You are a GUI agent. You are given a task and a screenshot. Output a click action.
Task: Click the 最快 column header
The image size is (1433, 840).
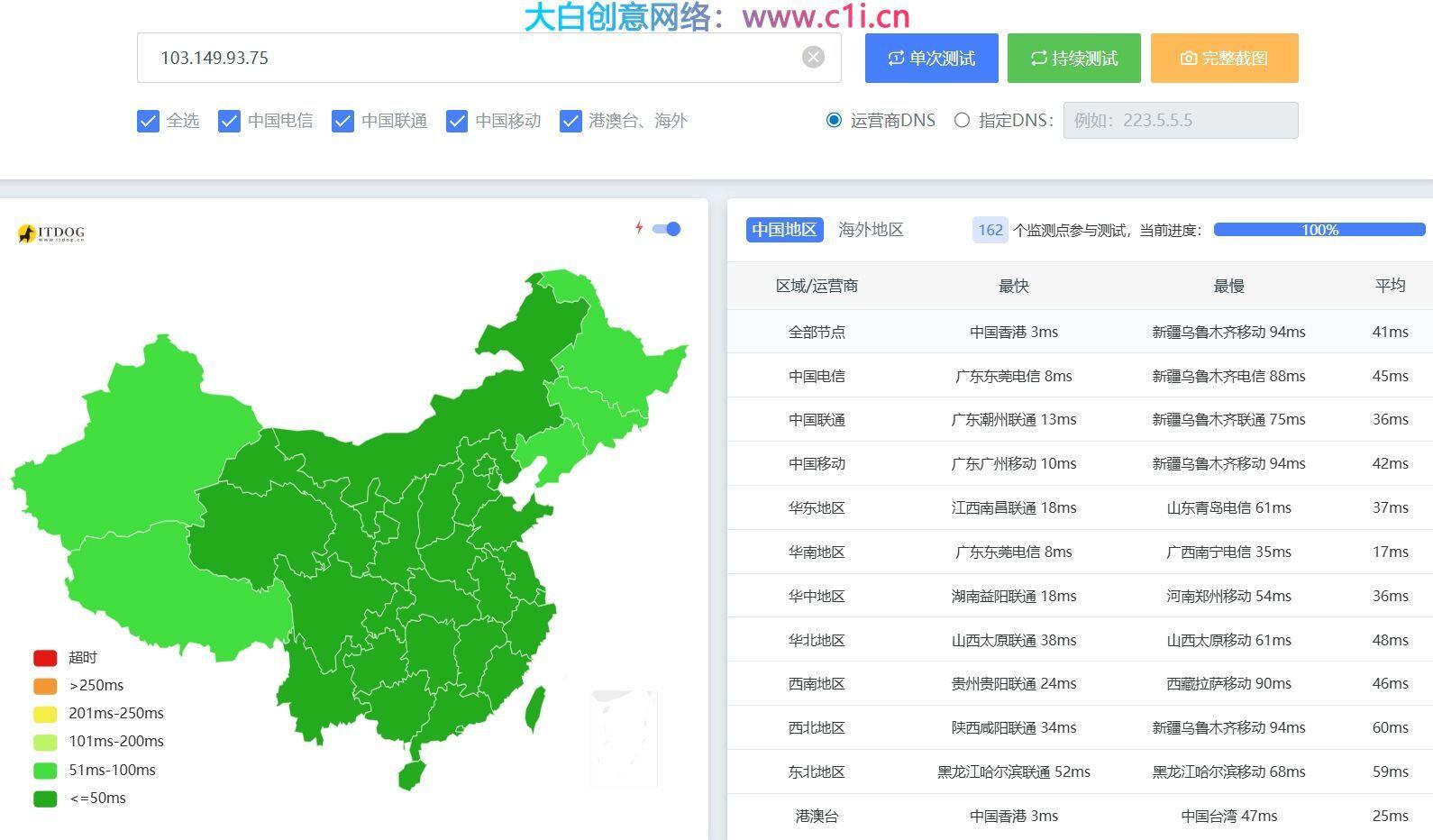(1014, 286)
